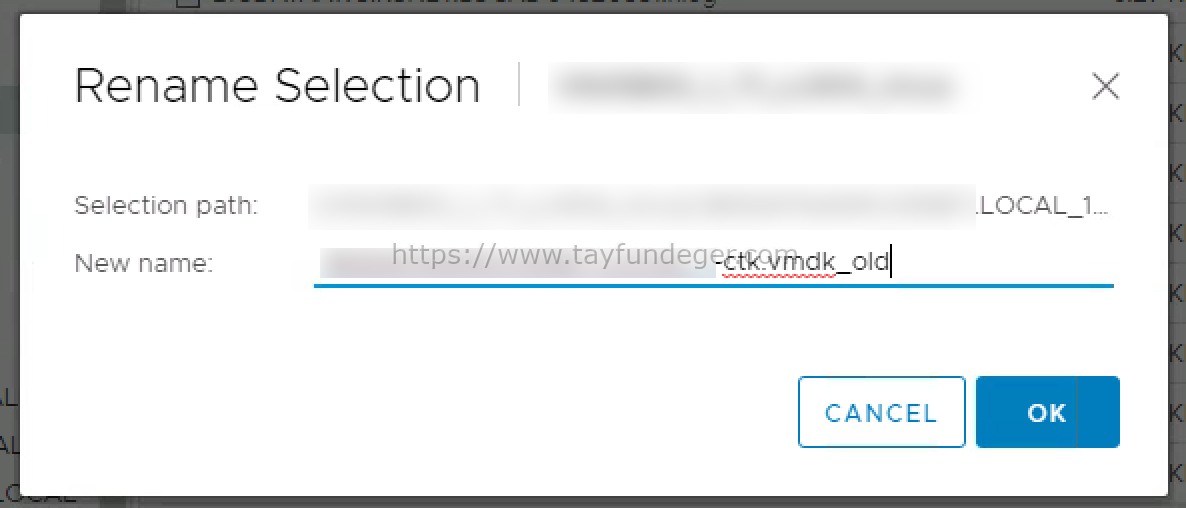Click CANCEL to discard the rename
Image resolution: width=1186 pixels, height=508 pixels.
[881, 412]
